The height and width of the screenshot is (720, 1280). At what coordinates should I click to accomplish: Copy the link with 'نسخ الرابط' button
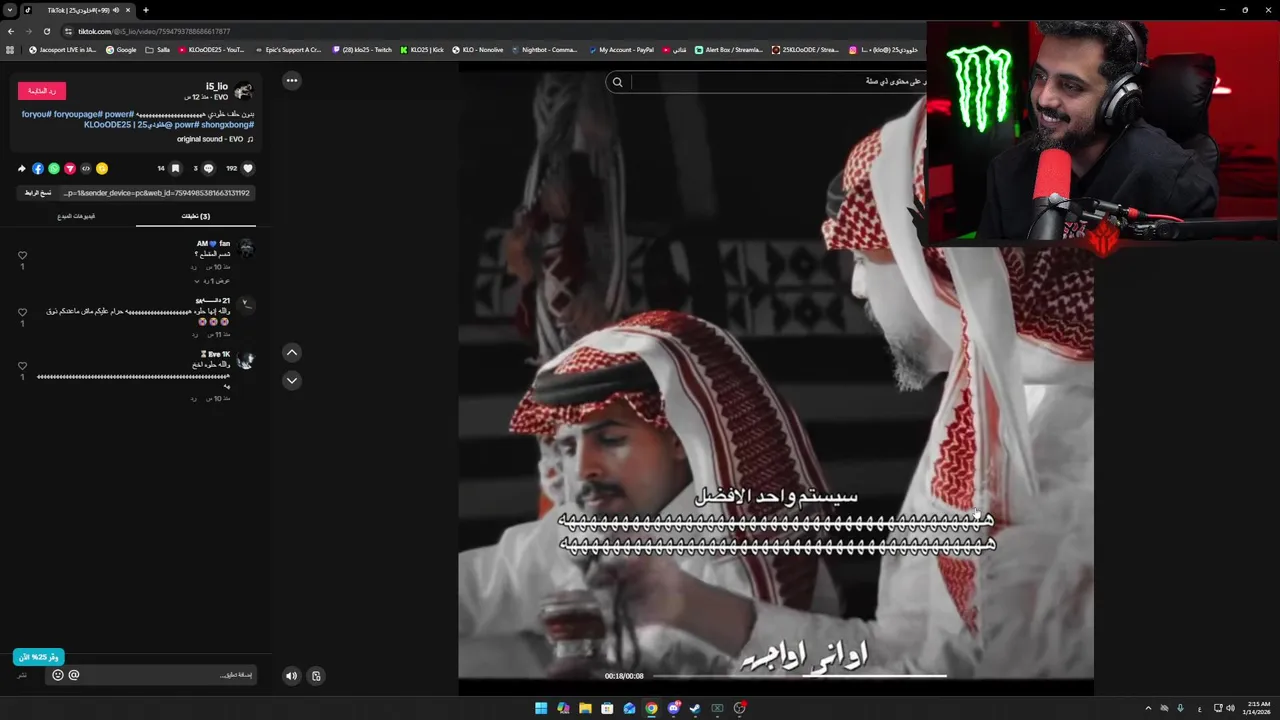pos(38,193)
